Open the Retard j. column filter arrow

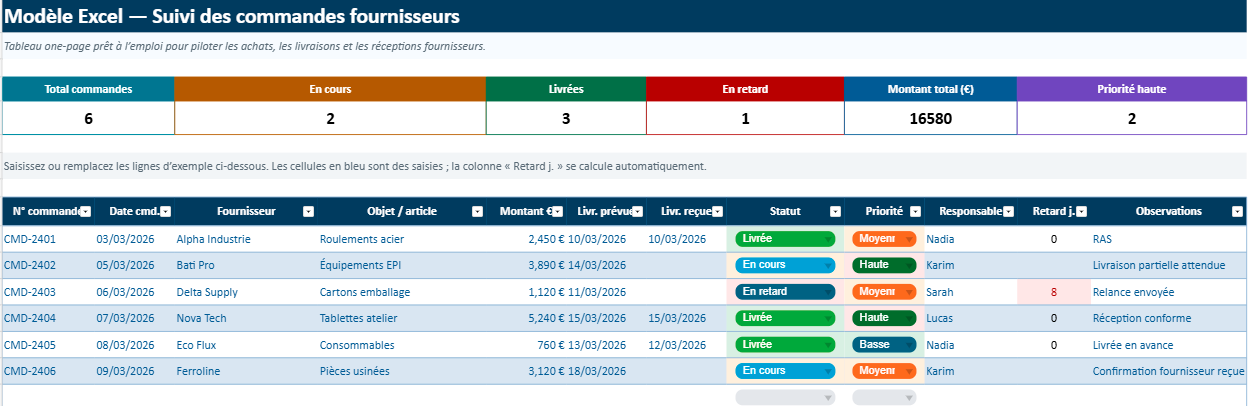[1082, 212]
